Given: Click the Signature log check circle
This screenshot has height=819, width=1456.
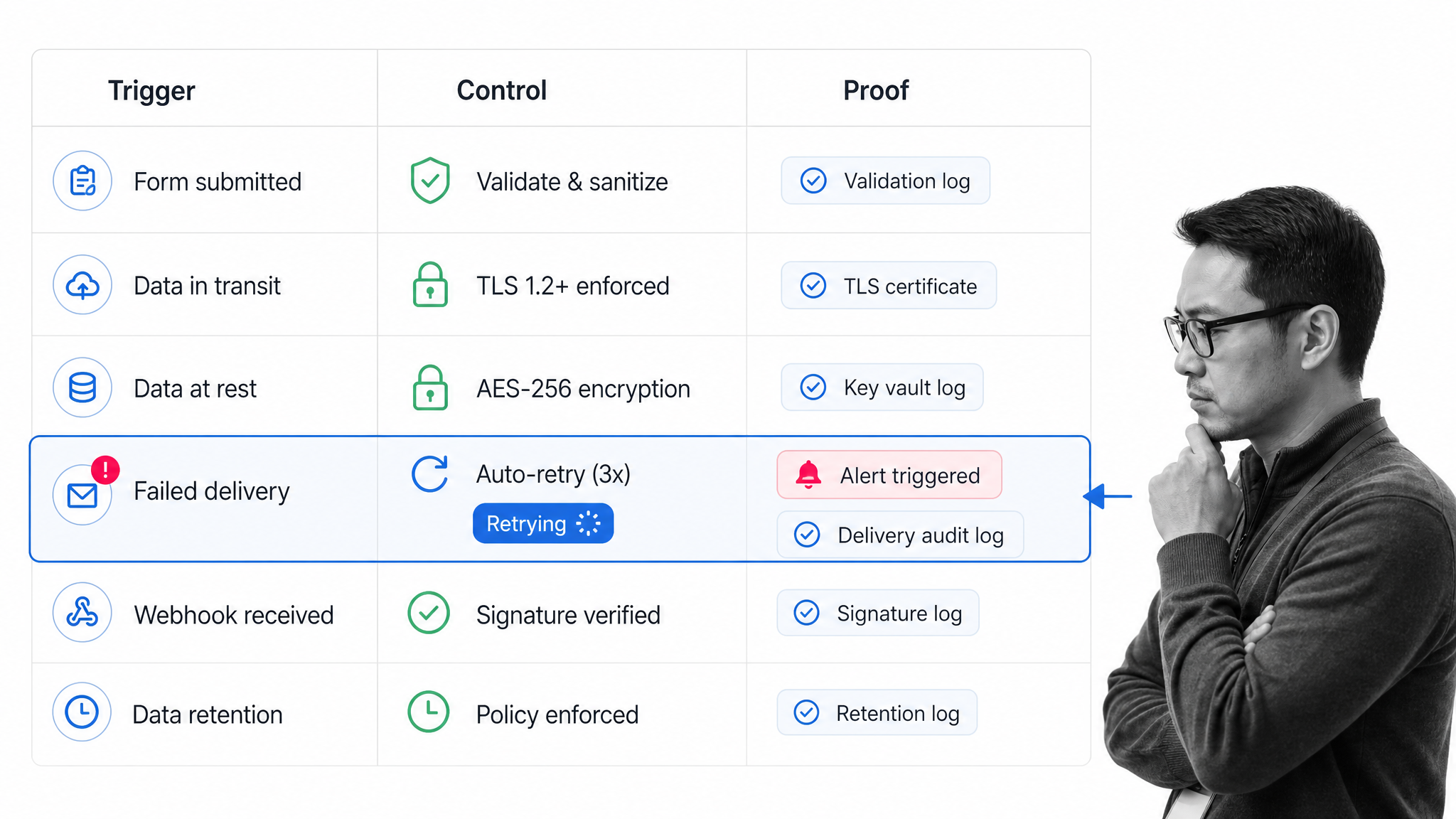Looking at the screenshot, I should (806, 613).
